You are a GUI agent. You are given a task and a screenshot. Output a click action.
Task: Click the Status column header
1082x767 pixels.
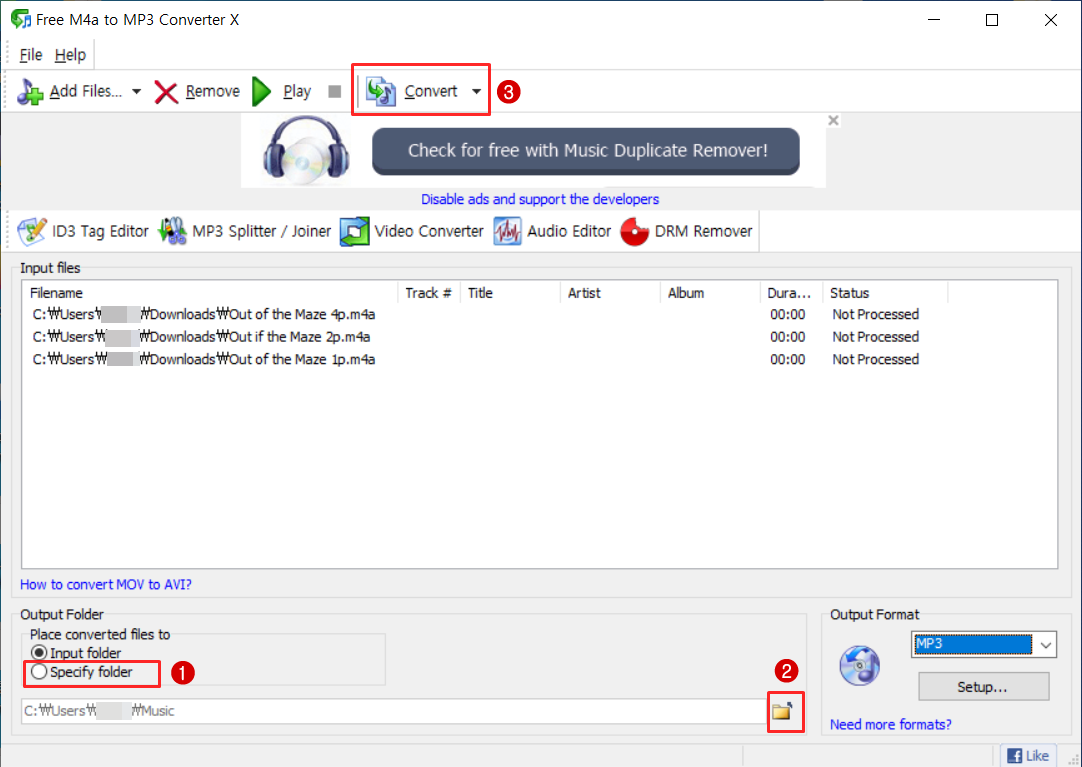pyautogui.click(x=885, y=293)
